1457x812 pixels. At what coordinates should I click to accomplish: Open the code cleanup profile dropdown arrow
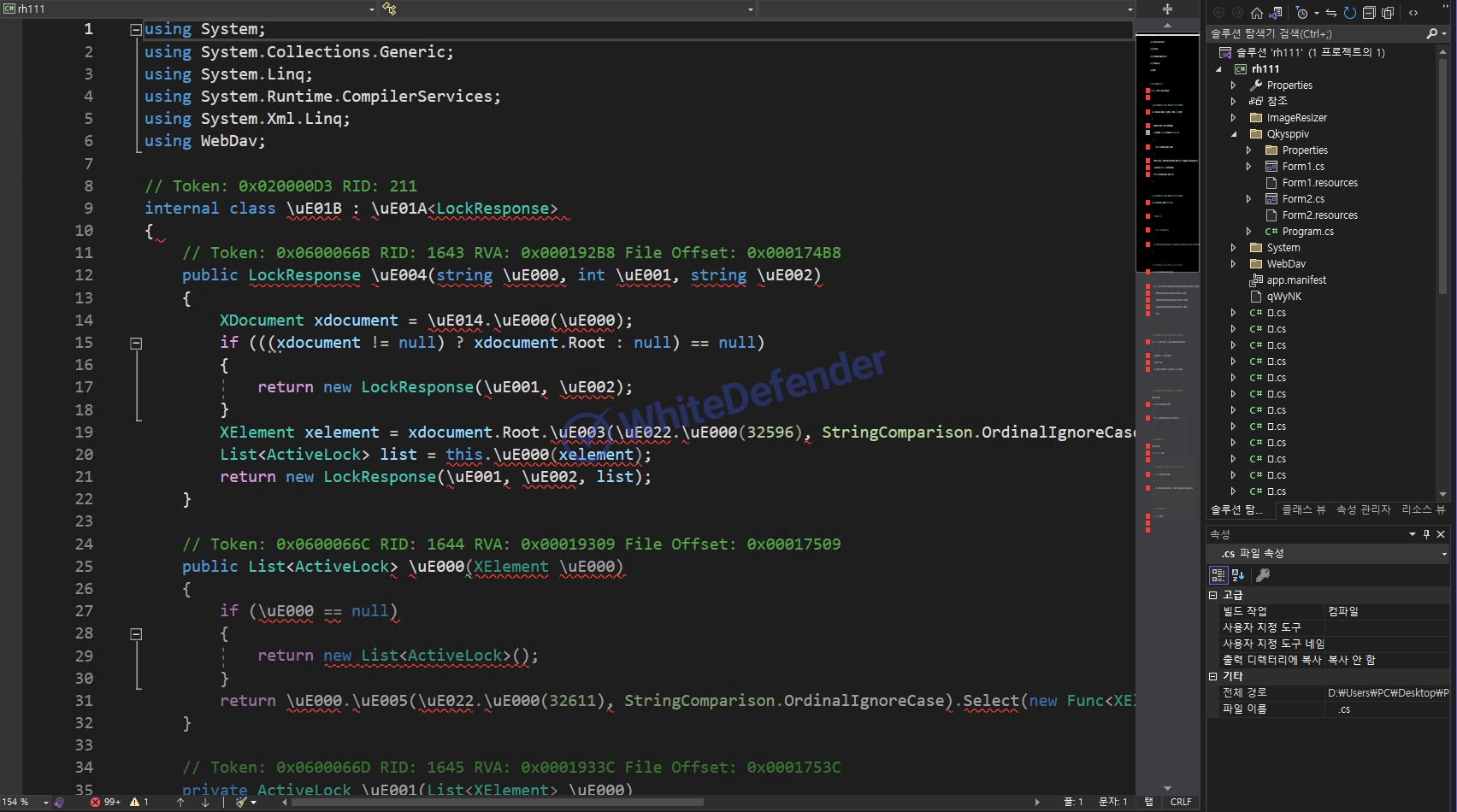(x=253, y=803)
